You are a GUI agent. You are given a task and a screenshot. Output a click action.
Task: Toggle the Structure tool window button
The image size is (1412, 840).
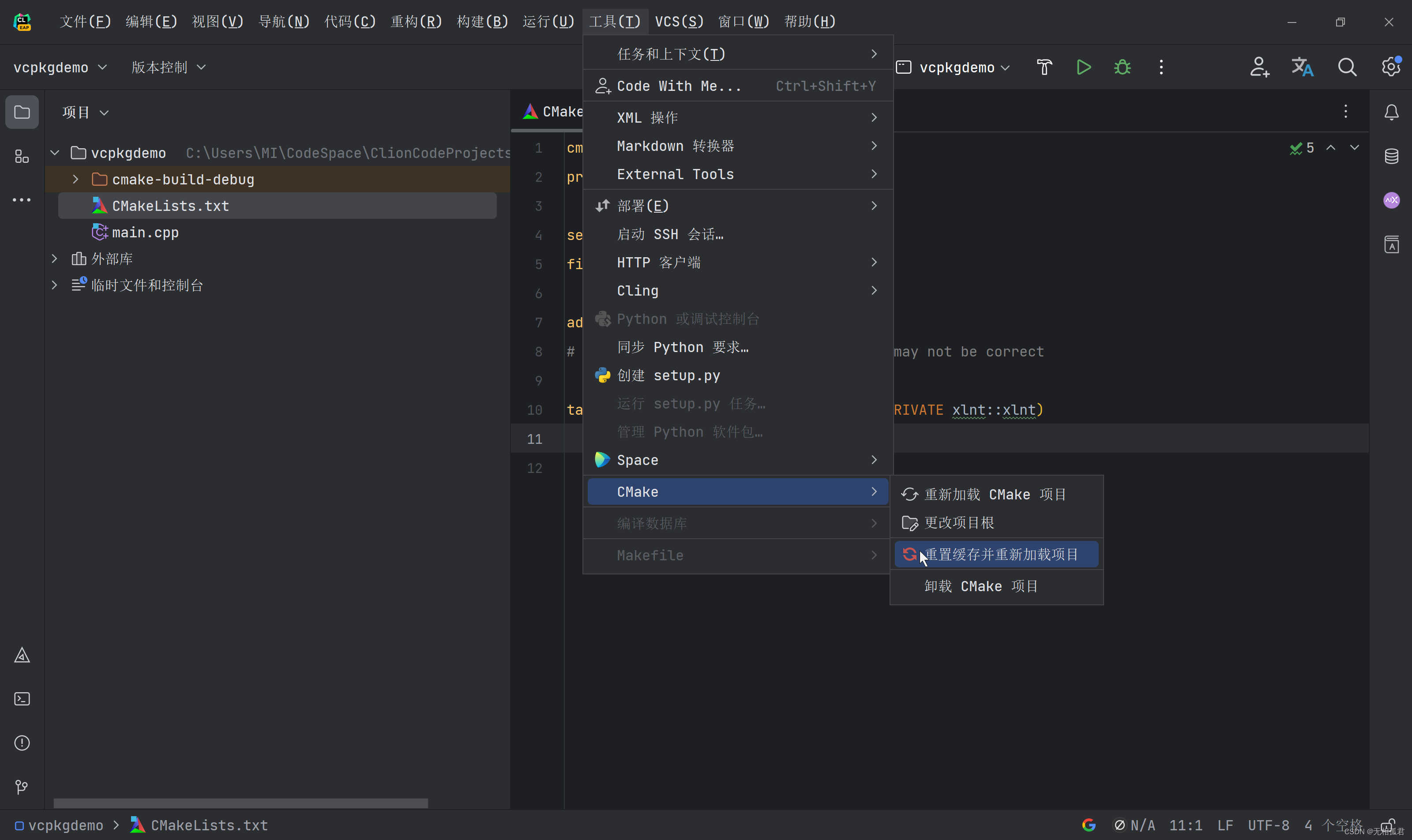22,156
